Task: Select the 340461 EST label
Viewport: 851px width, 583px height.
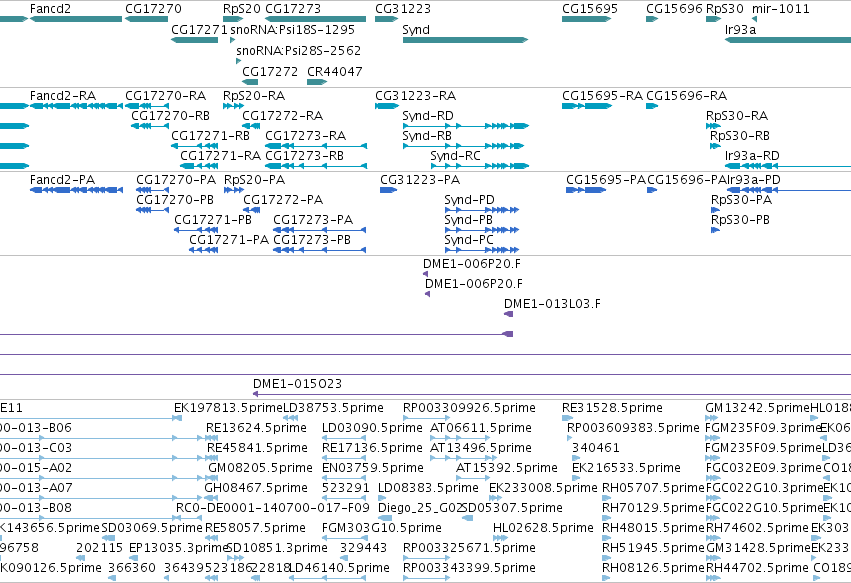Action: click(596, 448)
